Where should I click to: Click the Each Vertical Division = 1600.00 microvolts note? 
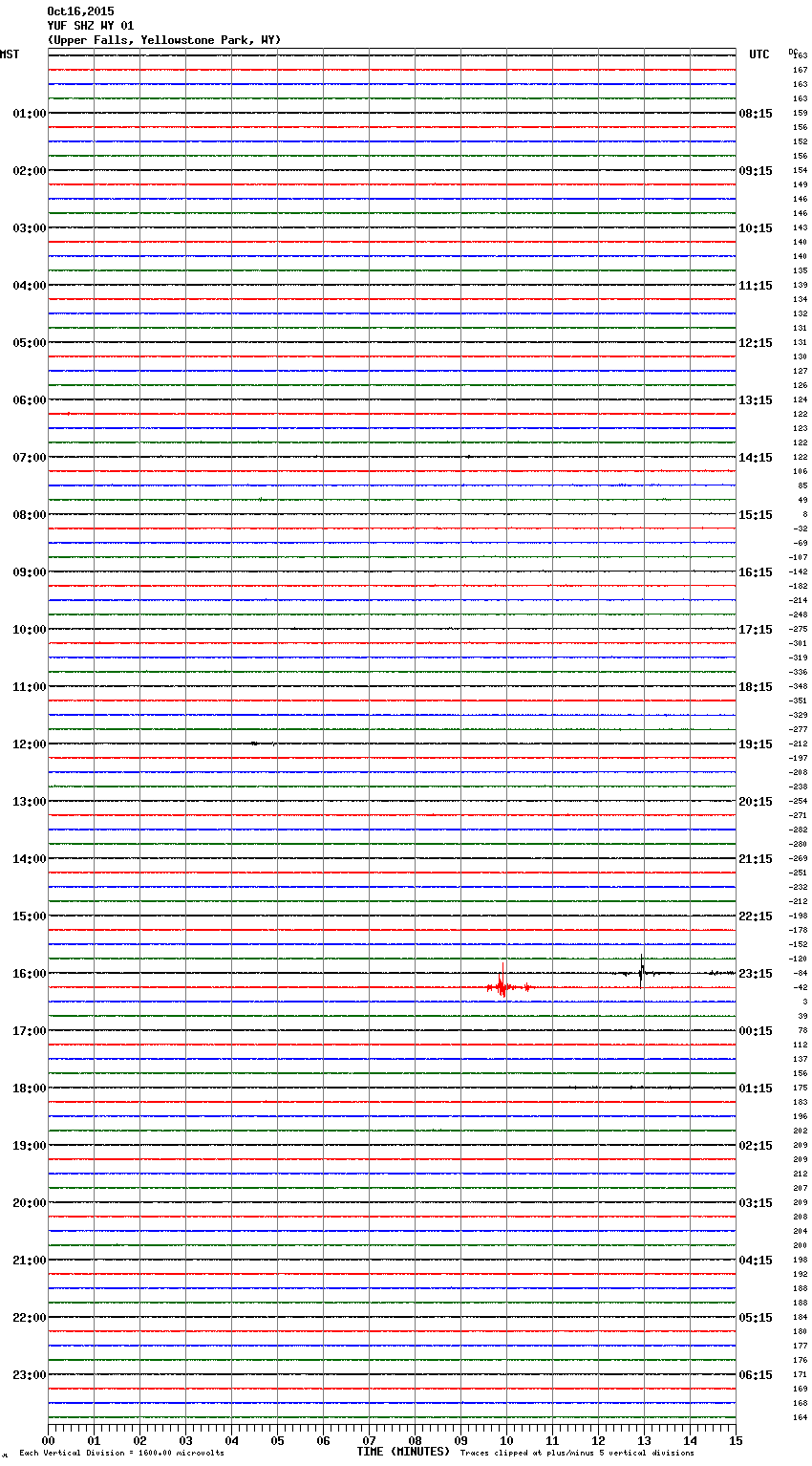point(121,1453)
